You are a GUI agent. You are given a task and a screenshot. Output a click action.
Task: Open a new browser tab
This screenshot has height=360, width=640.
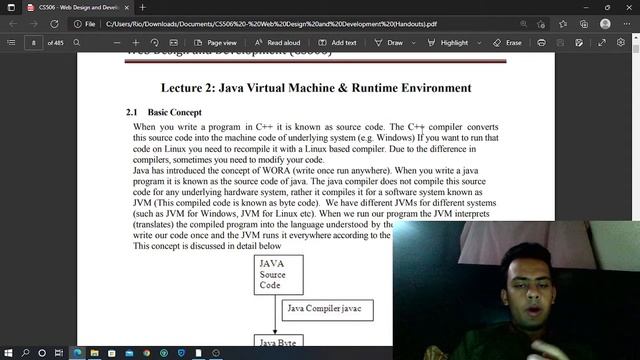[x=142, y=7]
